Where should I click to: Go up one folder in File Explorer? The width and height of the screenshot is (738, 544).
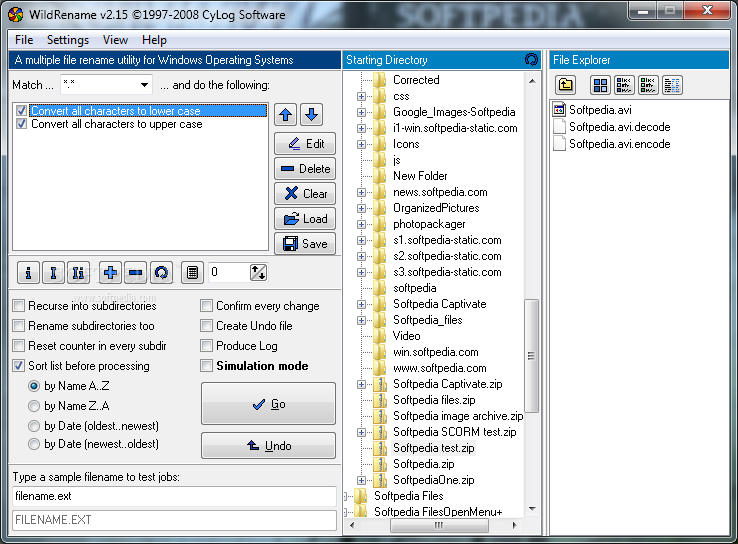click(565, 85)
